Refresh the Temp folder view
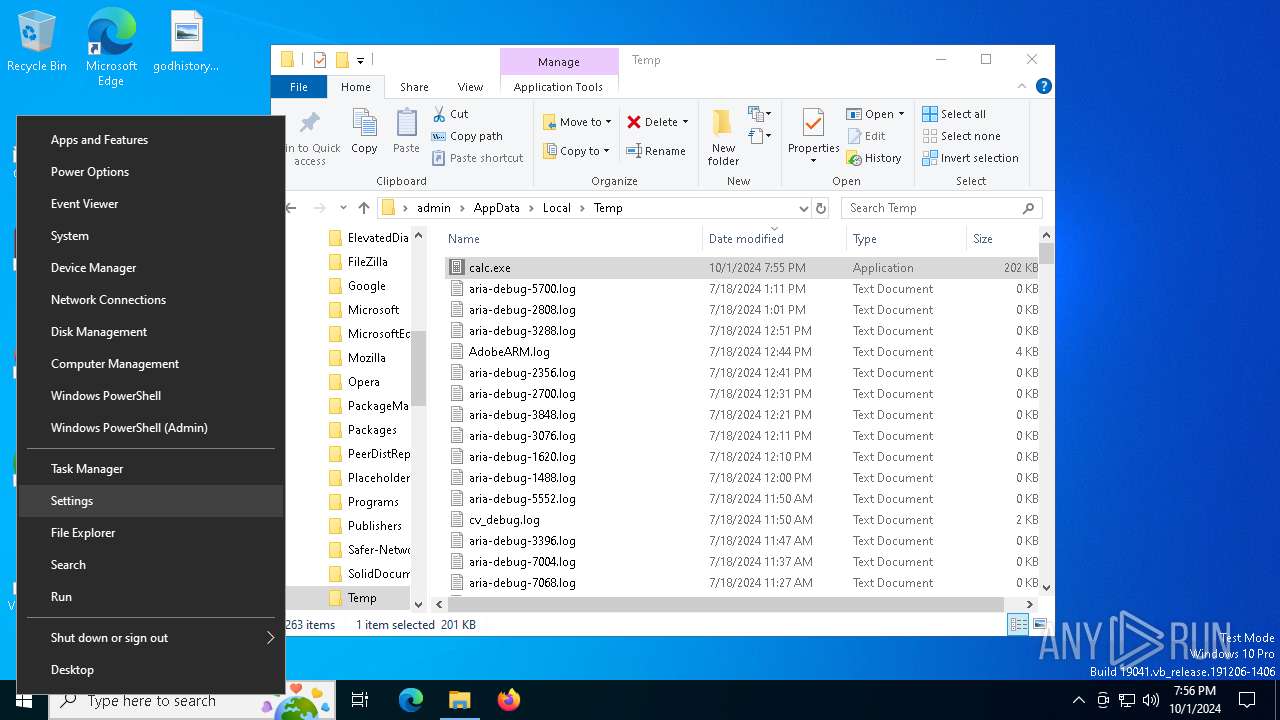Viewport: 1280px width, 720px height. point(821,208)
